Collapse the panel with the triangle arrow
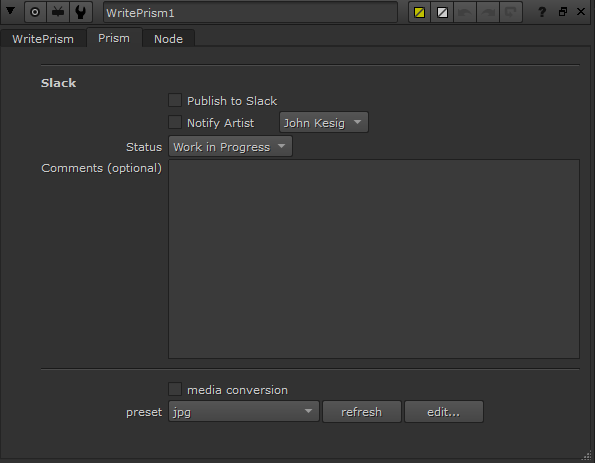The width and height of the screenshot is (595, 463). click(x=10, y=11)
